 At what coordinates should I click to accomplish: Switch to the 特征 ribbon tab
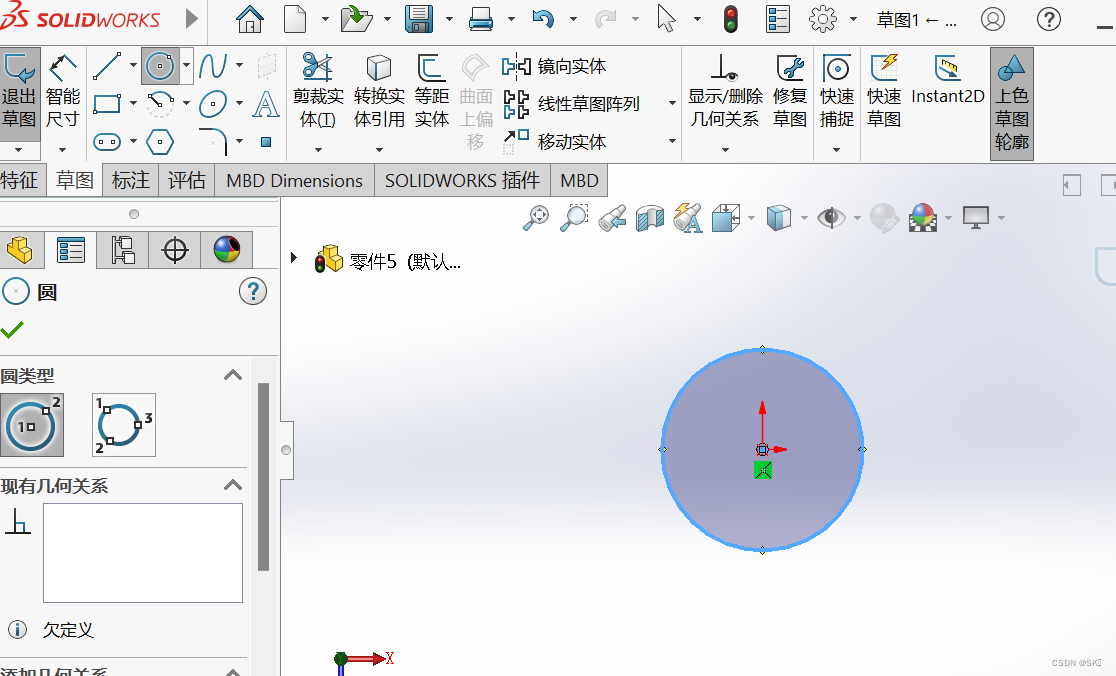[x=22, y=180]
